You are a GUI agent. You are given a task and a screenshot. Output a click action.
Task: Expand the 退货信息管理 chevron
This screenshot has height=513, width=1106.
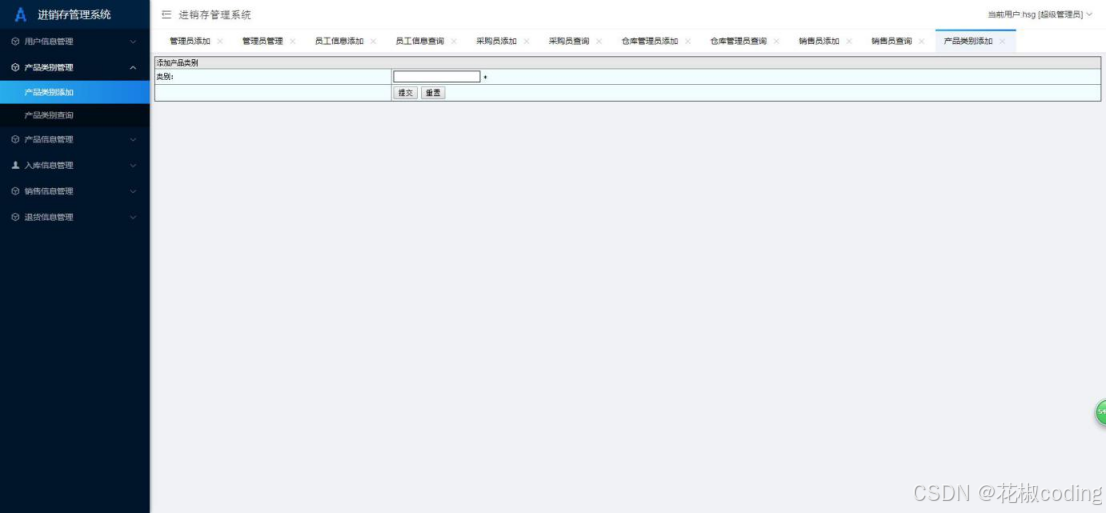[x=133, y=217]
